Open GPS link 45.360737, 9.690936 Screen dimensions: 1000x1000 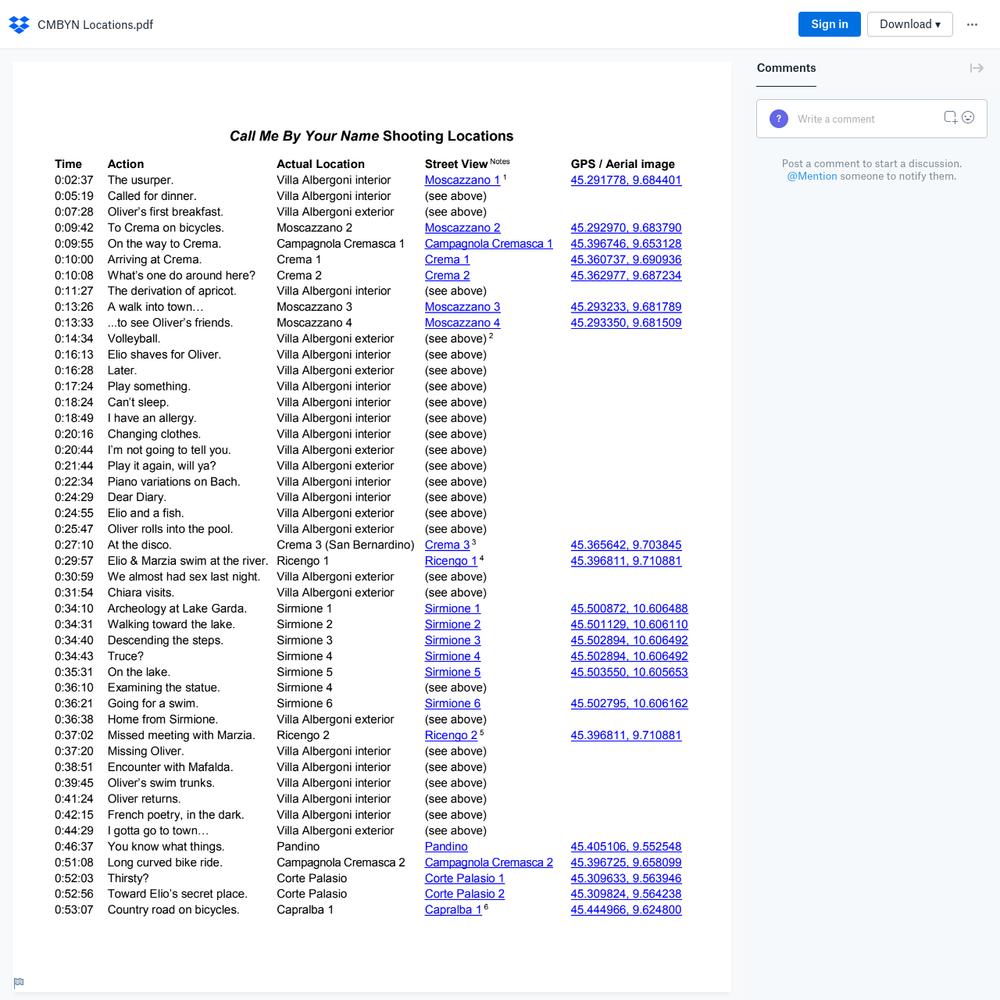tap(626, 260)
